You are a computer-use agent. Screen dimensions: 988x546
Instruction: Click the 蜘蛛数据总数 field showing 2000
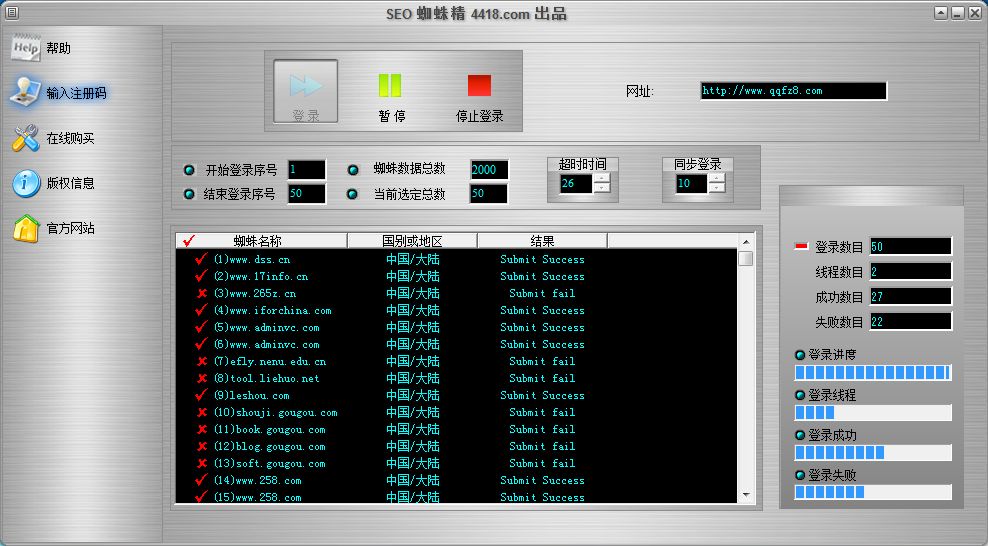click(489, 169)
